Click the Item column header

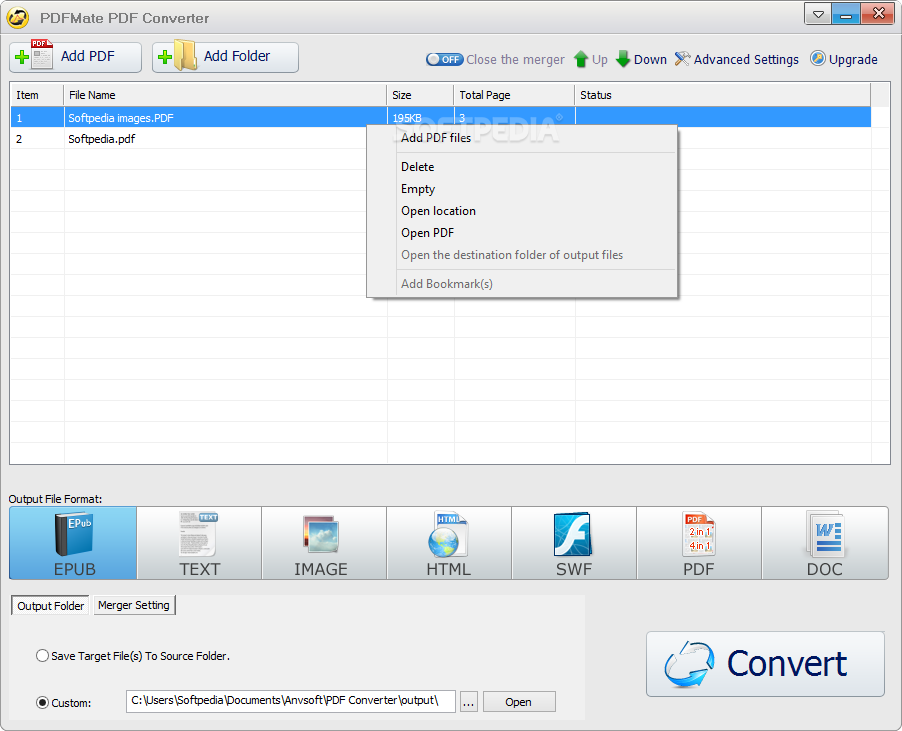(37, 95)
